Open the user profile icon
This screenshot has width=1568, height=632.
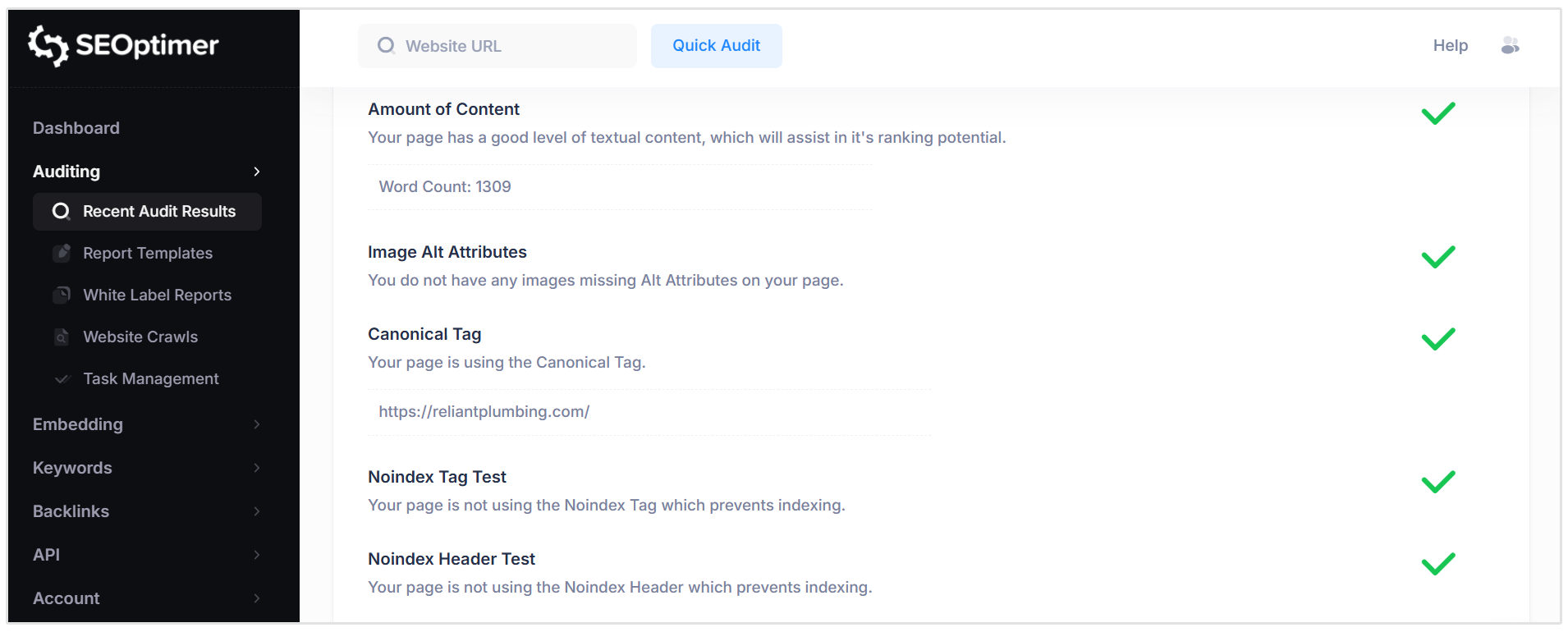click(1511, 46)
